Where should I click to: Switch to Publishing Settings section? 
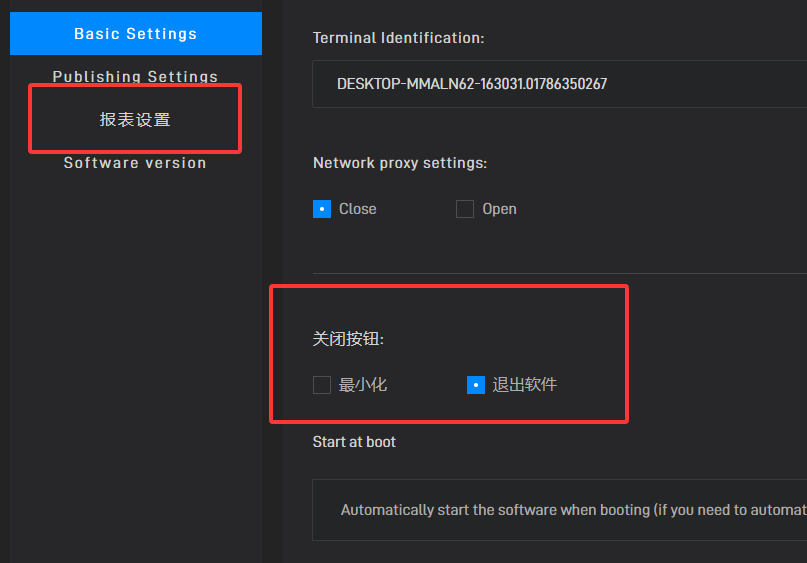point(135,77)
